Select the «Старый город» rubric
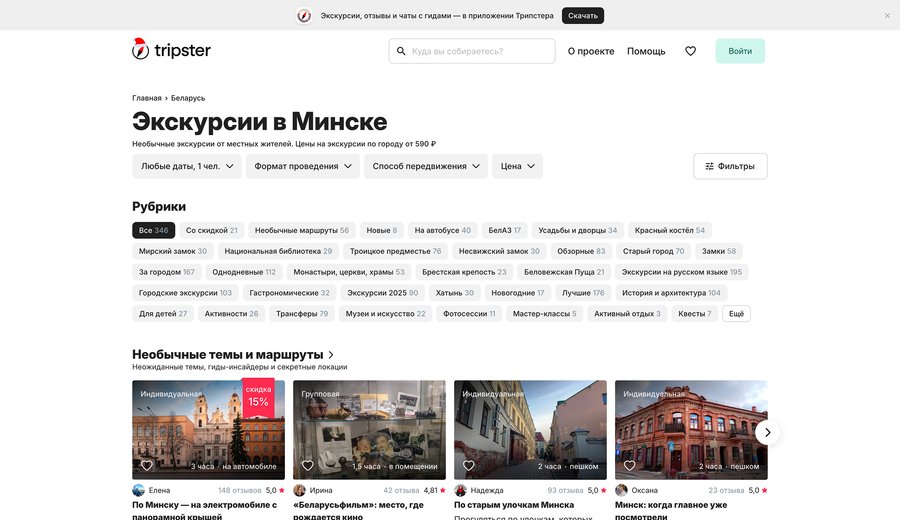This screenshot has width=900, height=520. tap(653, 251)
